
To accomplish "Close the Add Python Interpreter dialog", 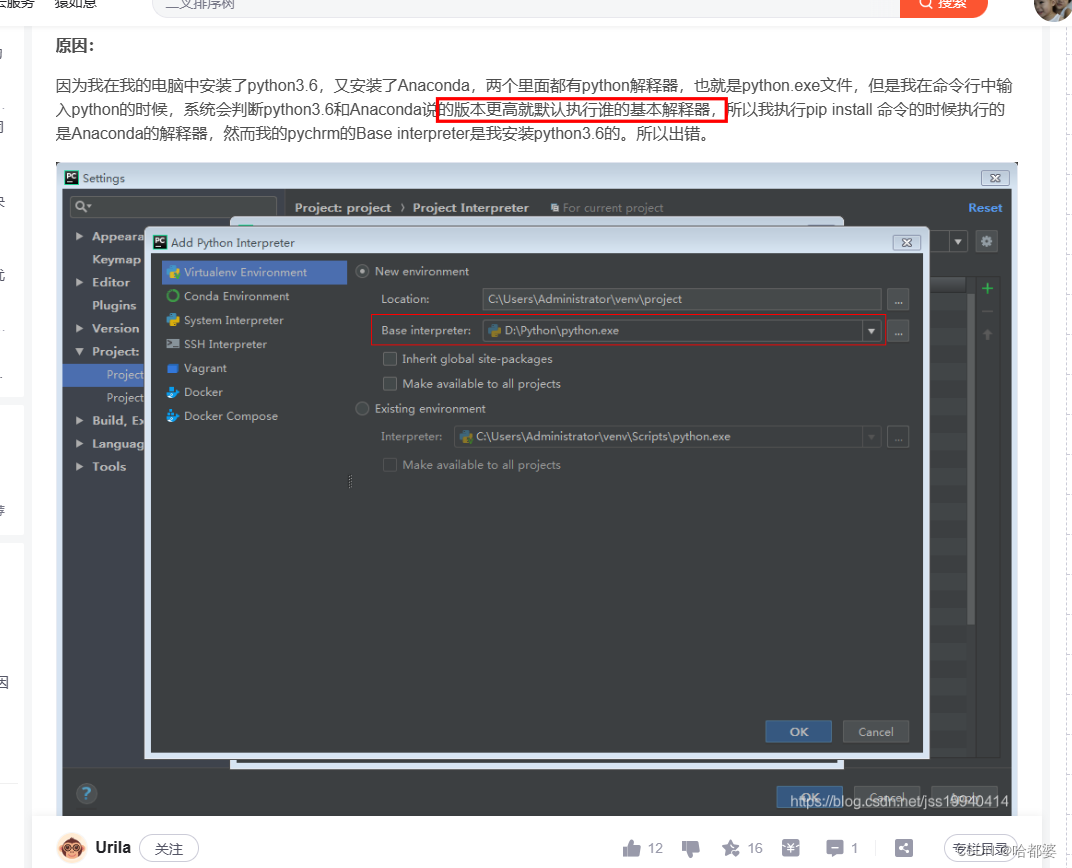I will click(x=907, y=243).
